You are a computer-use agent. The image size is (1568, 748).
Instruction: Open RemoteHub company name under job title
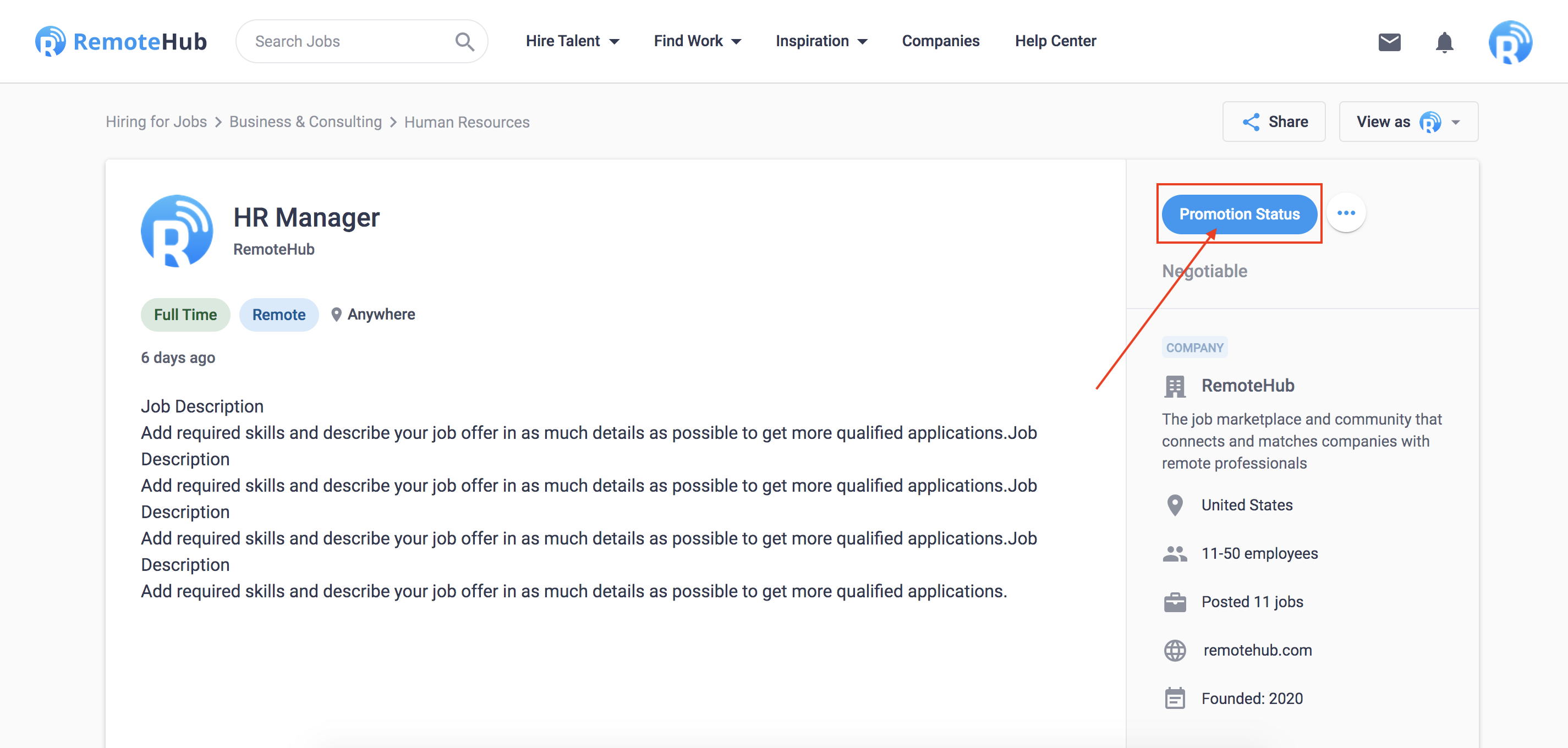[273, 250]
